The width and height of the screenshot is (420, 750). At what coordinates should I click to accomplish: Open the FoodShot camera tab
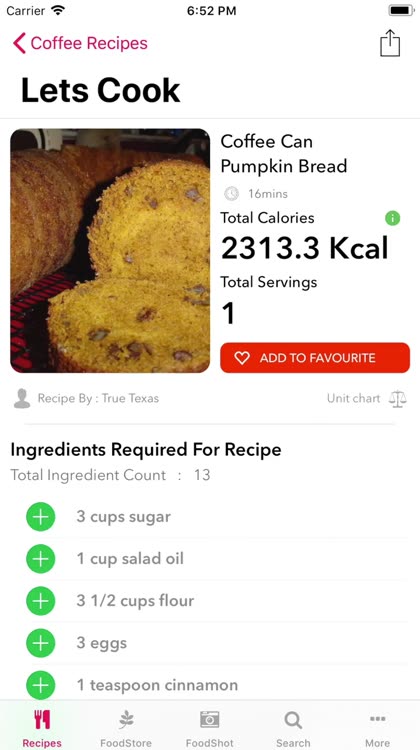click(210, 728)
